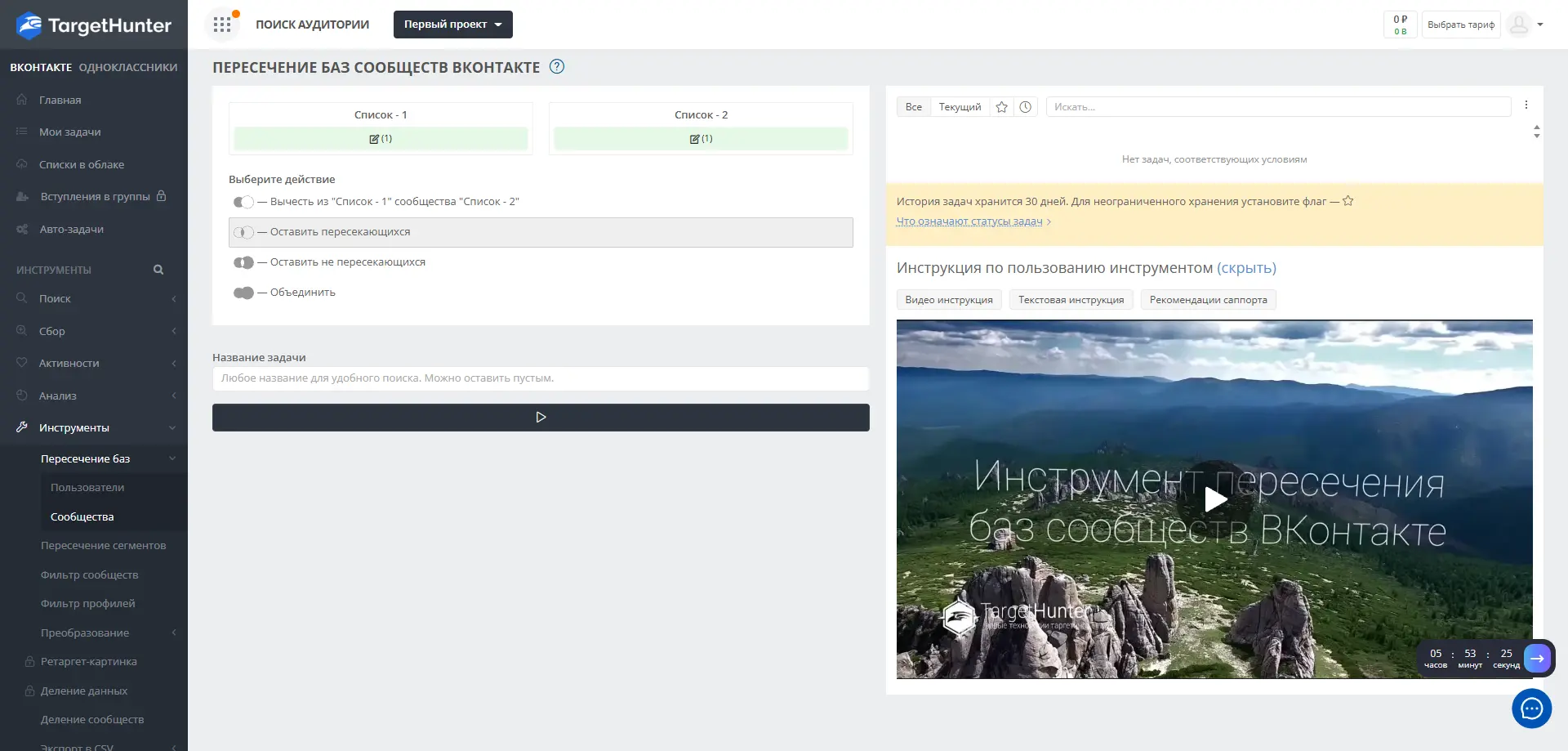Click the TargetHunter logo
The image size is (1568, 751).
tap(94, 25)
